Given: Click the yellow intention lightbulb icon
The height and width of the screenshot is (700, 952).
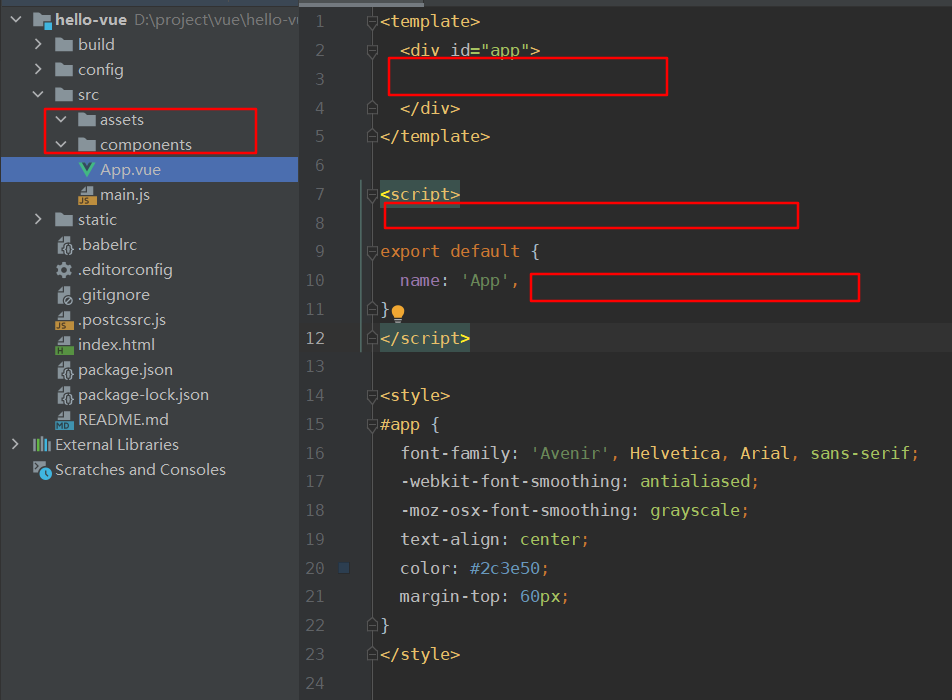Looking at the screenshot, I should [x=398, y=313].
